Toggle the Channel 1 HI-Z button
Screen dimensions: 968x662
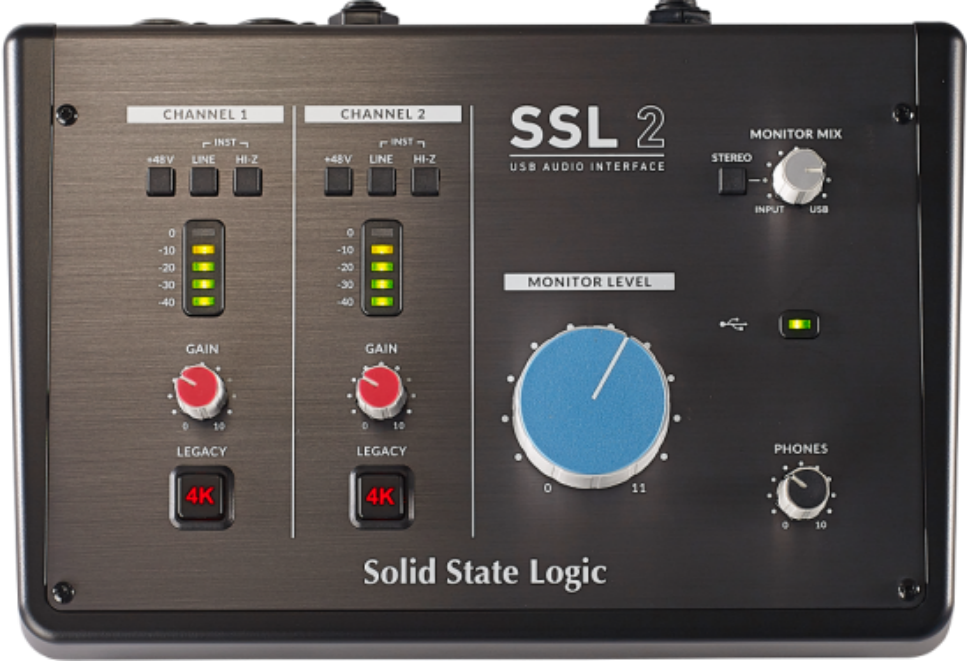click(248, 182)
